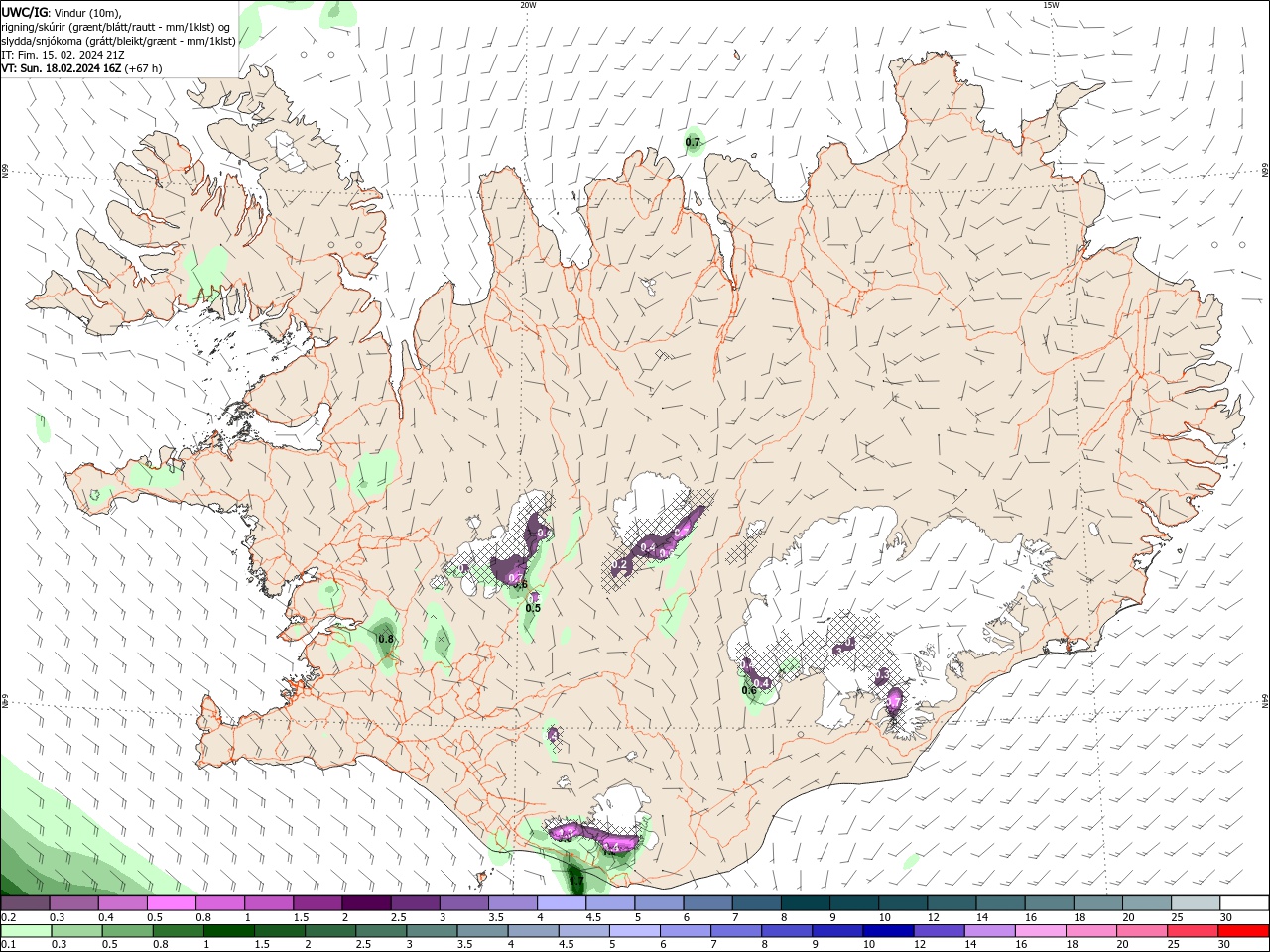Click the black 0.6 value southwest of Vatnajökull

749,691
